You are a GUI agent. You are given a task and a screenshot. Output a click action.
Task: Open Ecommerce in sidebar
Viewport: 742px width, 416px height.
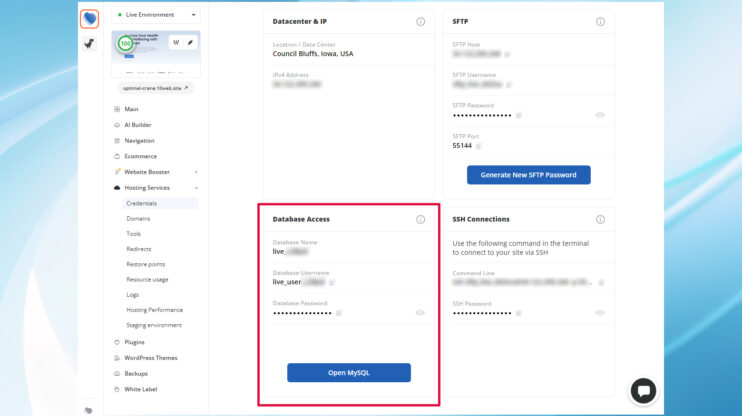(x=141, y=156)
